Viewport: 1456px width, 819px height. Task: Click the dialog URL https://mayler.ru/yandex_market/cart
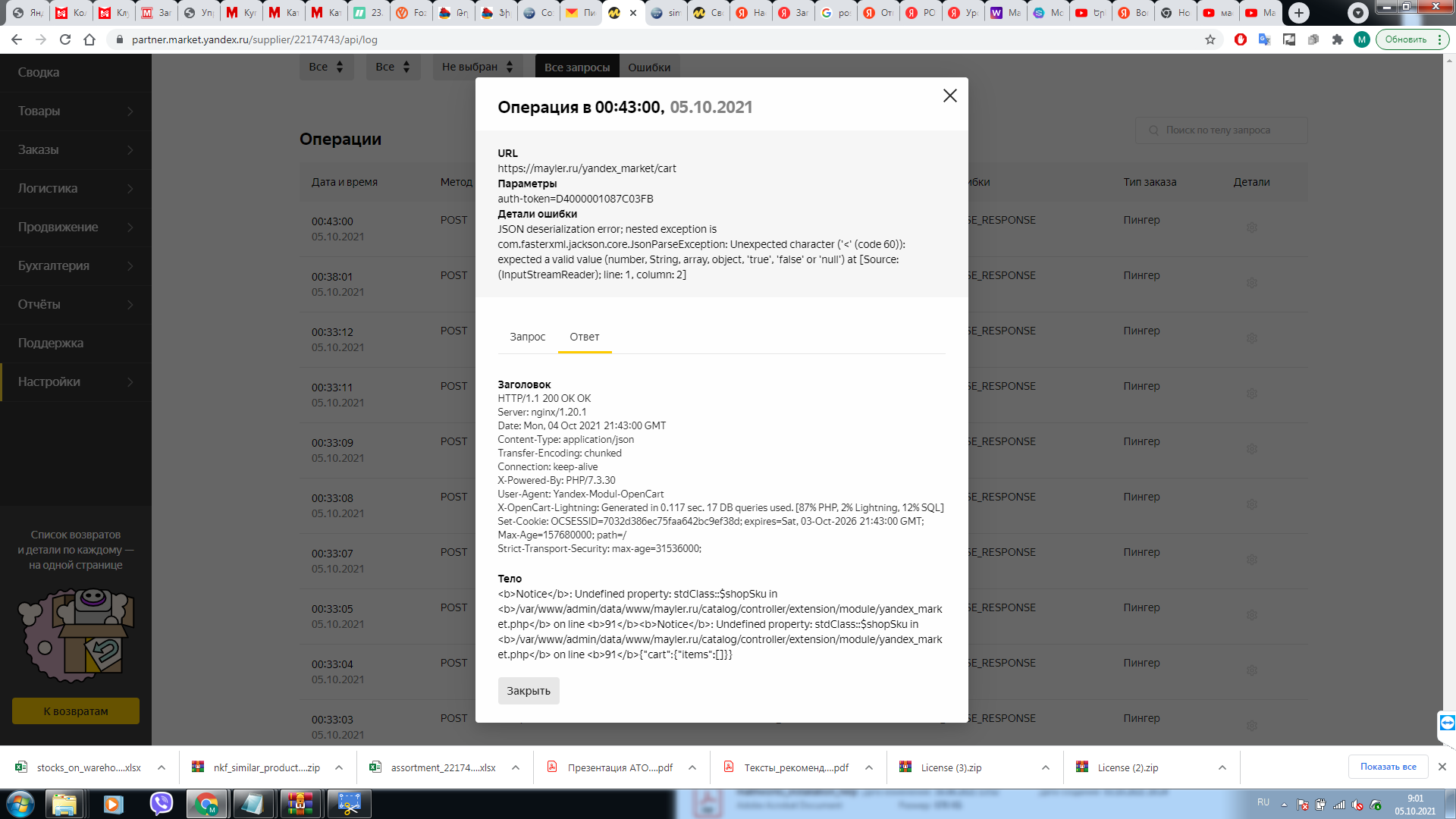coord(587,168)
